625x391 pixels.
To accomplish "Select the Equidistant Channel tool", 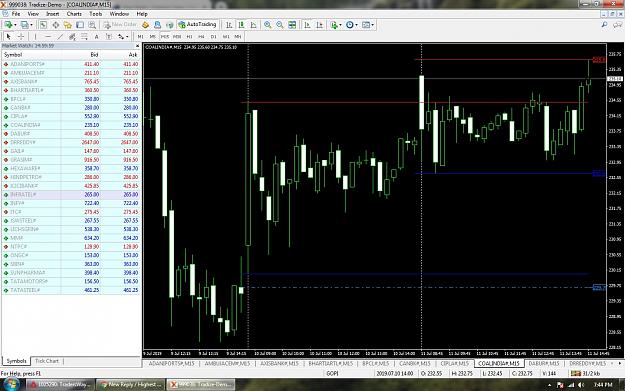I will (72, 37).
